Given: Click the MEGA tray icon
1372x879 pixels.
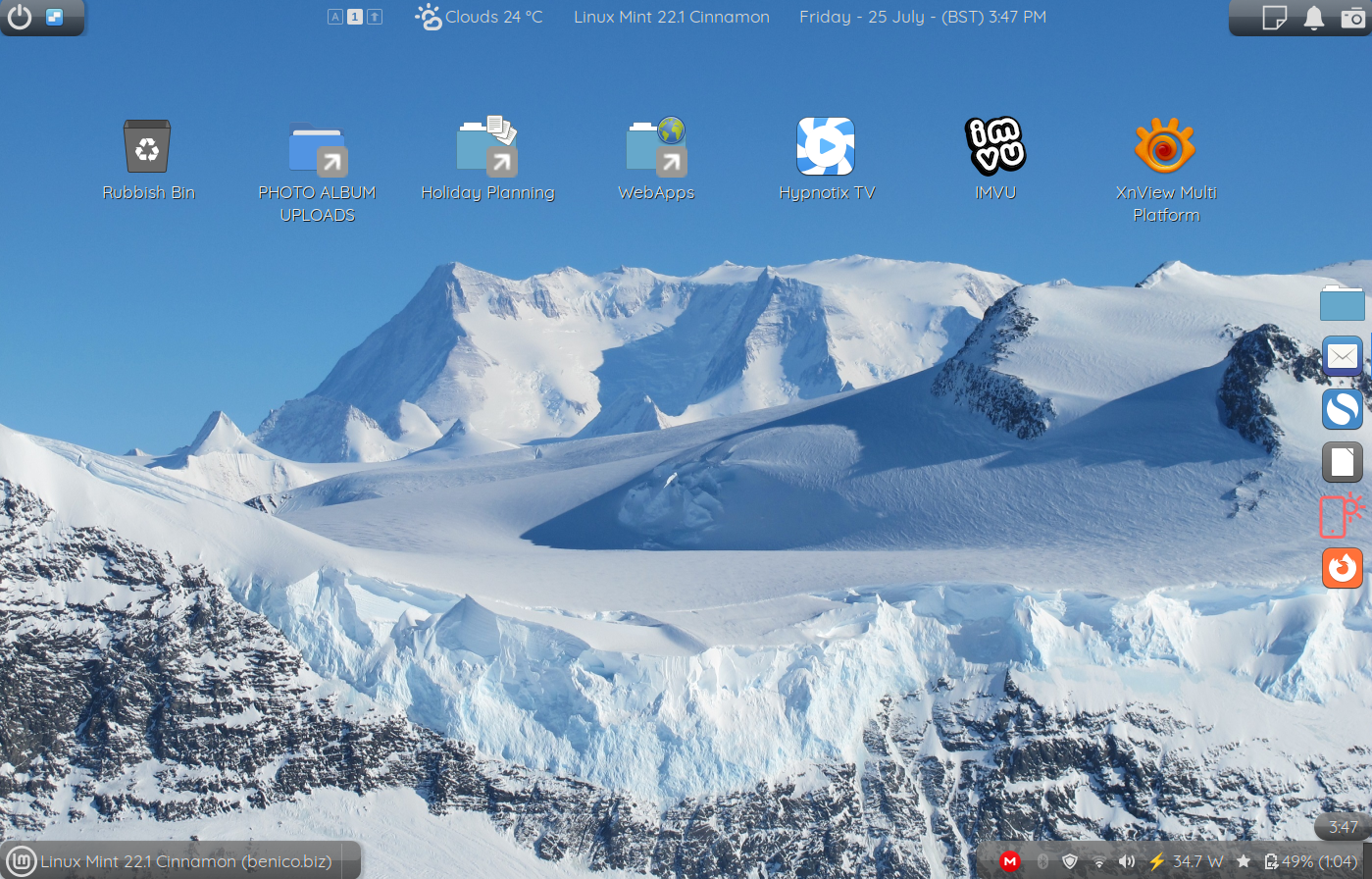Looking at the screenshot, I should pos(1009,861).
